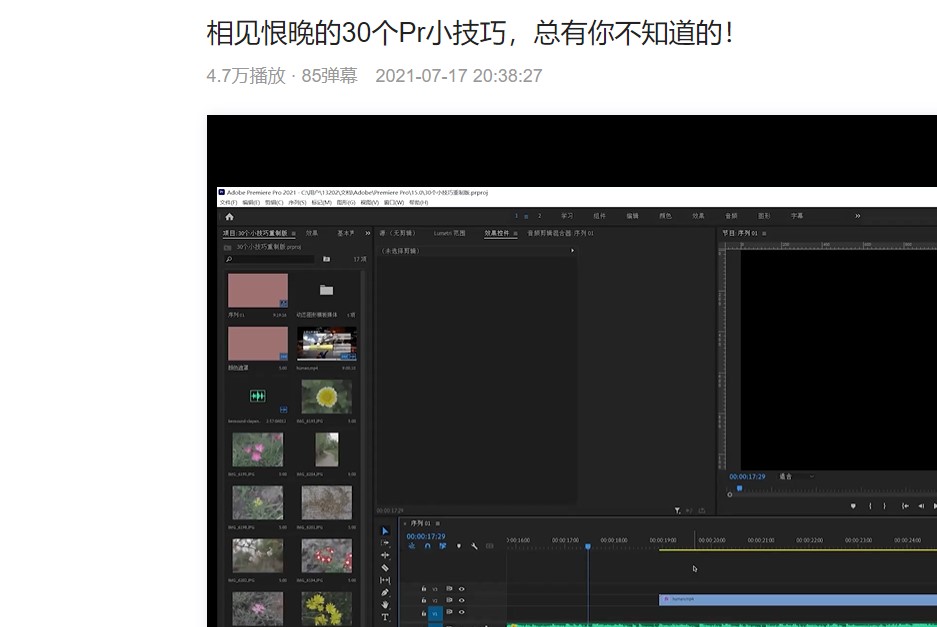
Task: Expand workspace overflow chevron
Action: [x=857, y=216]
